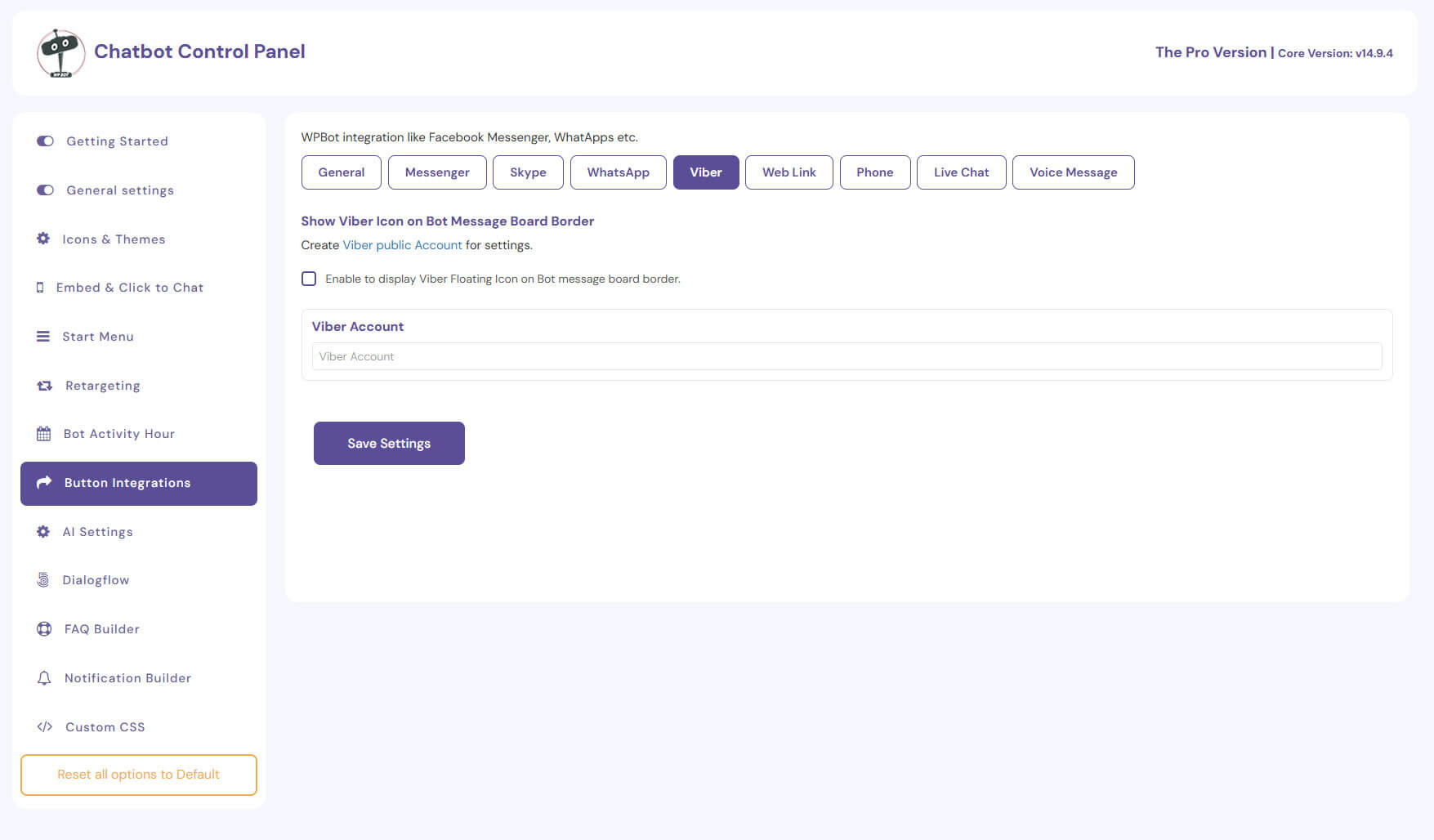Go to the Retargeting section
Viewport: 1434px width, 840px height.
click(139, 386)
